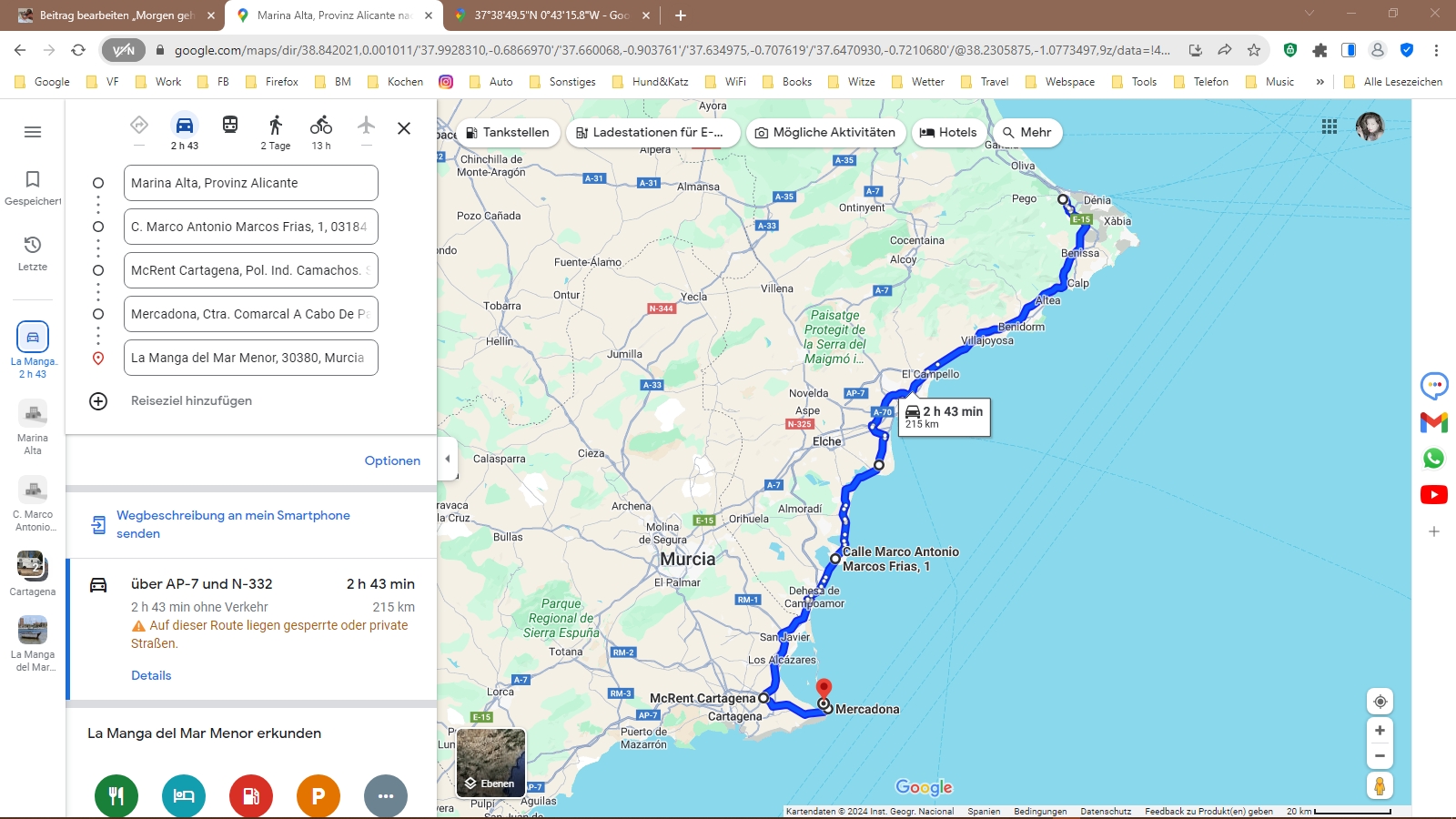Click the destination red pin marker
This screenshot has width=1456, height=819.
[x=824, y=689]
